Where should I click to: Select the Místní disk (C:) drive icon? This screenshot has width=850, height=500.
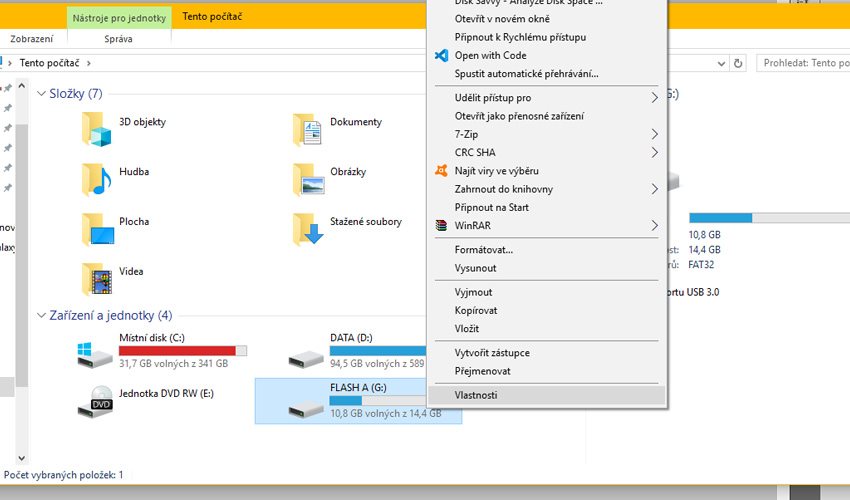point(97,352)
